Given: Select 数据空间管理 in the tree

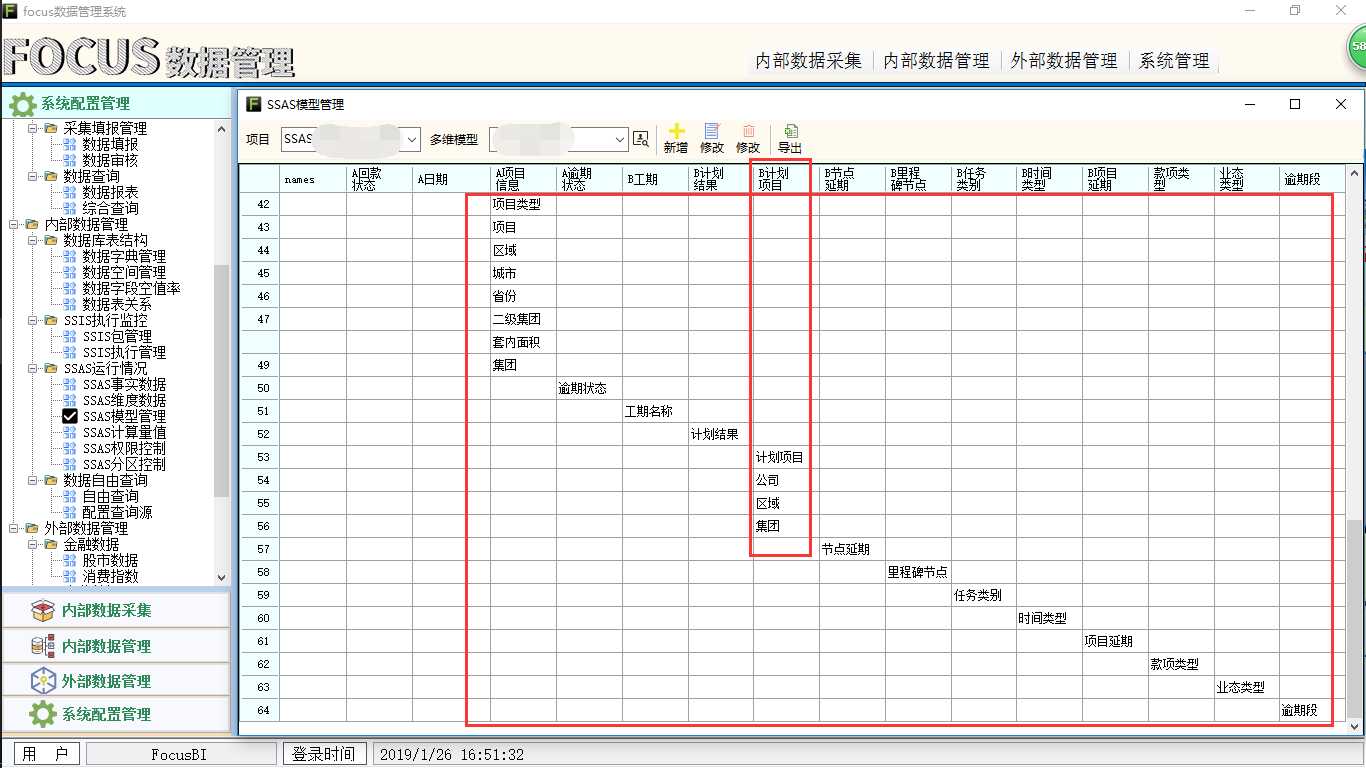Looking at the screenshot, I should [x=124, y=272].
